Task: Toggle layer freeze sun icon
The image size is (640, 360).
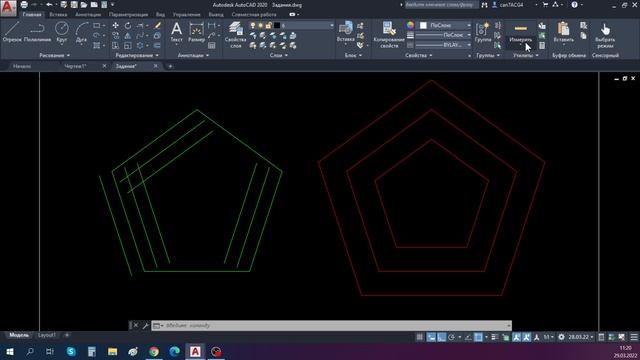Action: pyautogui.click(x=260, y=25)
